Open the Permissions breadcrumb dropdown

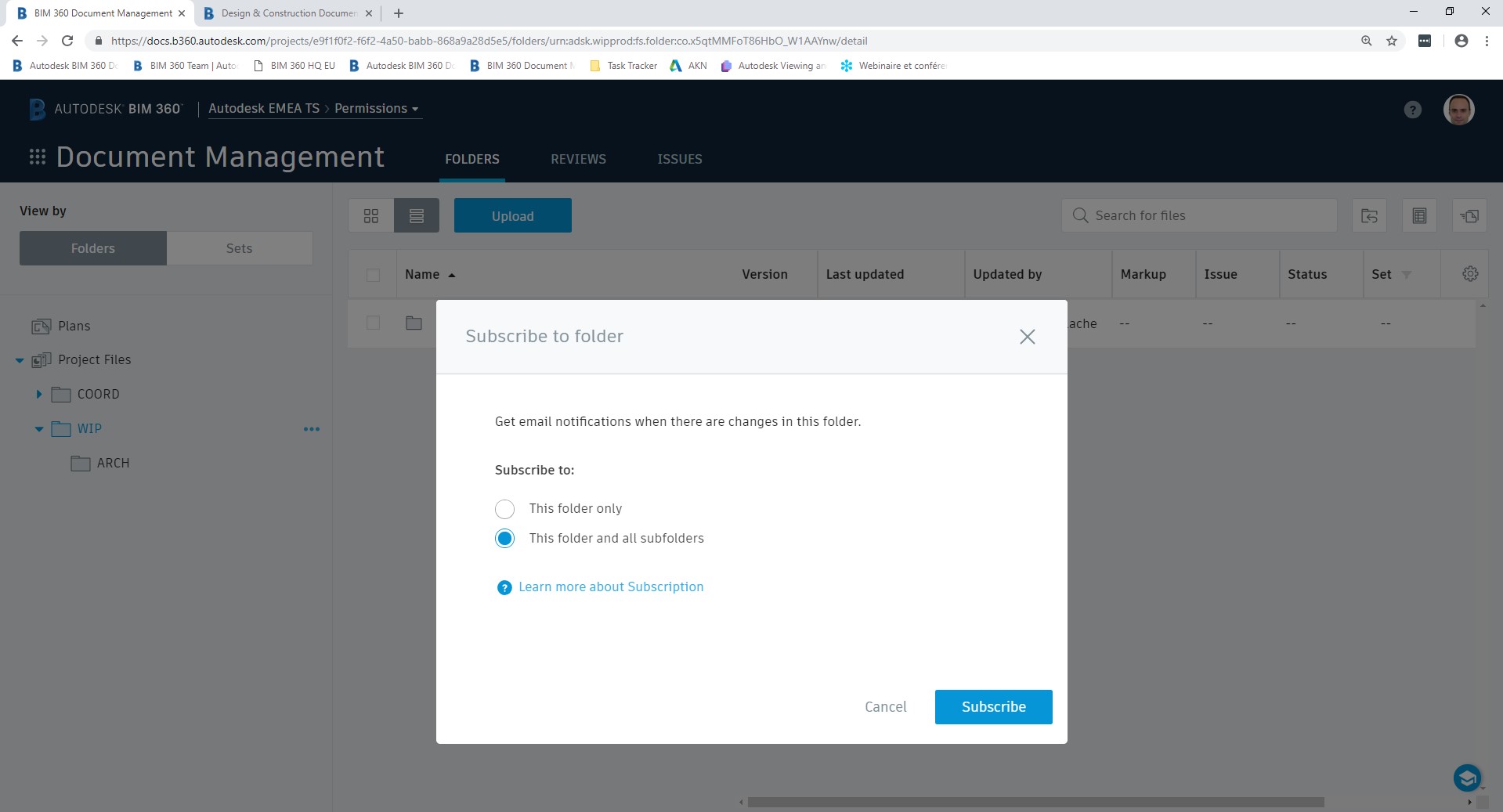(415, 108)
